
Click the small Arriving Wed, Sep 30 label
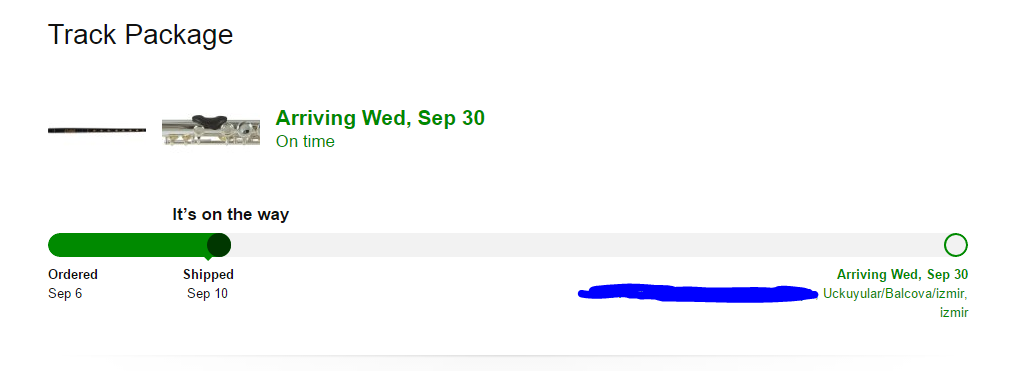[903, 274]
